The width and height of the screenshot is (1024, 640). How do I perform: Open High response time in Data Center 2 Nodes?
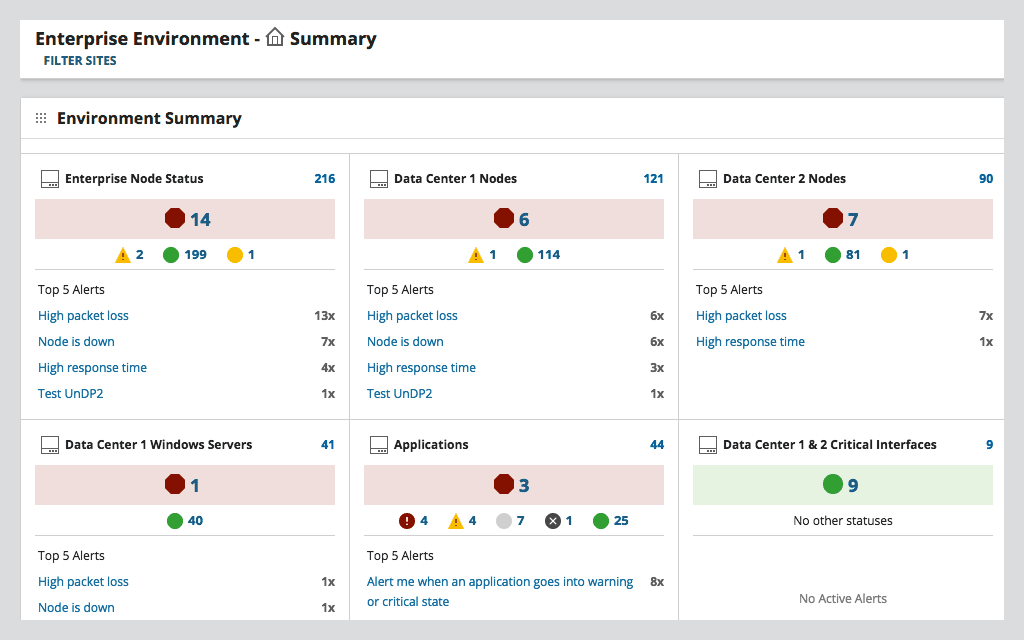pos(750,341)
